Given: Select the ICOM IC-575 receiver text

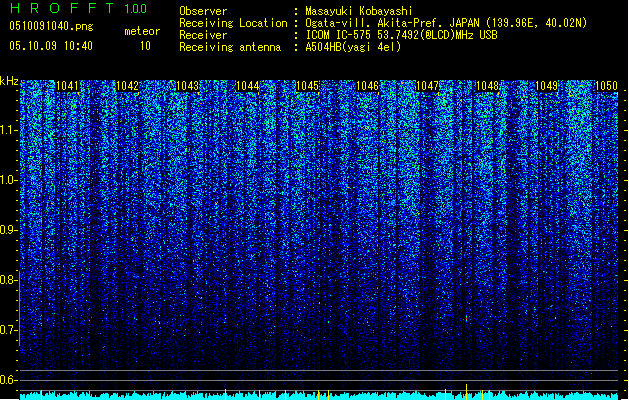Looking at the screenshot, I should coord(402,35).
